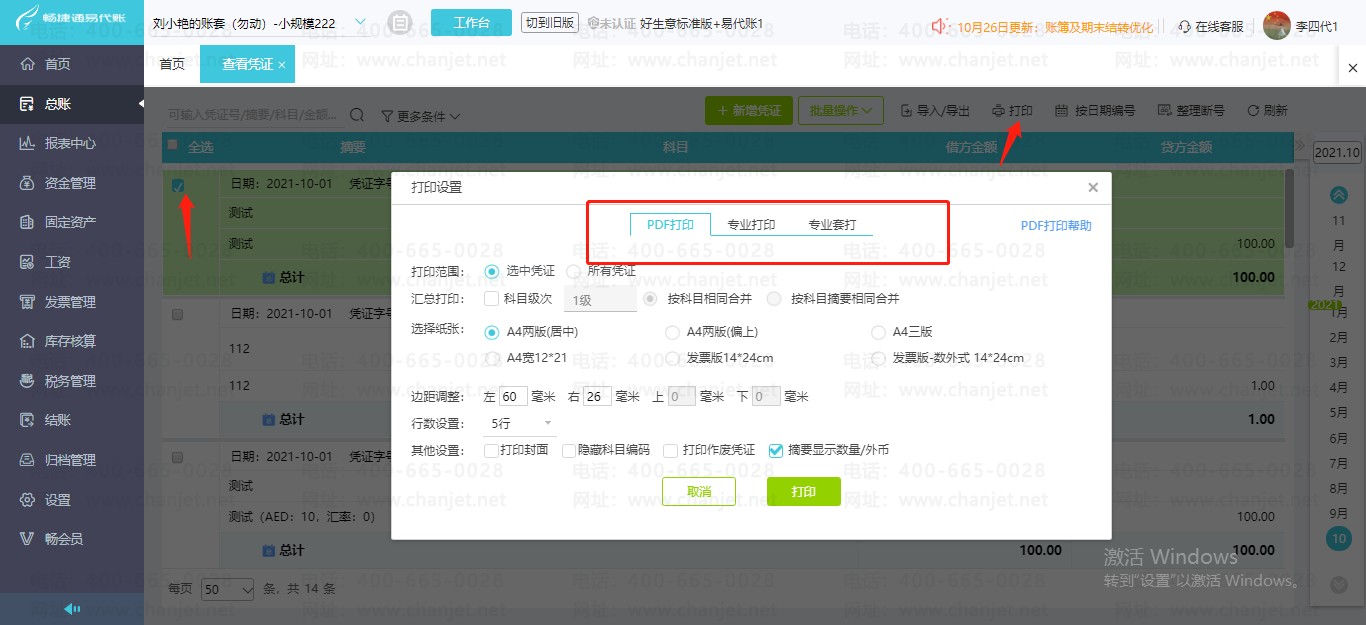This screenshot has width=1366, height=625.
Task: Open 税务管理 in sidebar
Action: click(72, 381)
